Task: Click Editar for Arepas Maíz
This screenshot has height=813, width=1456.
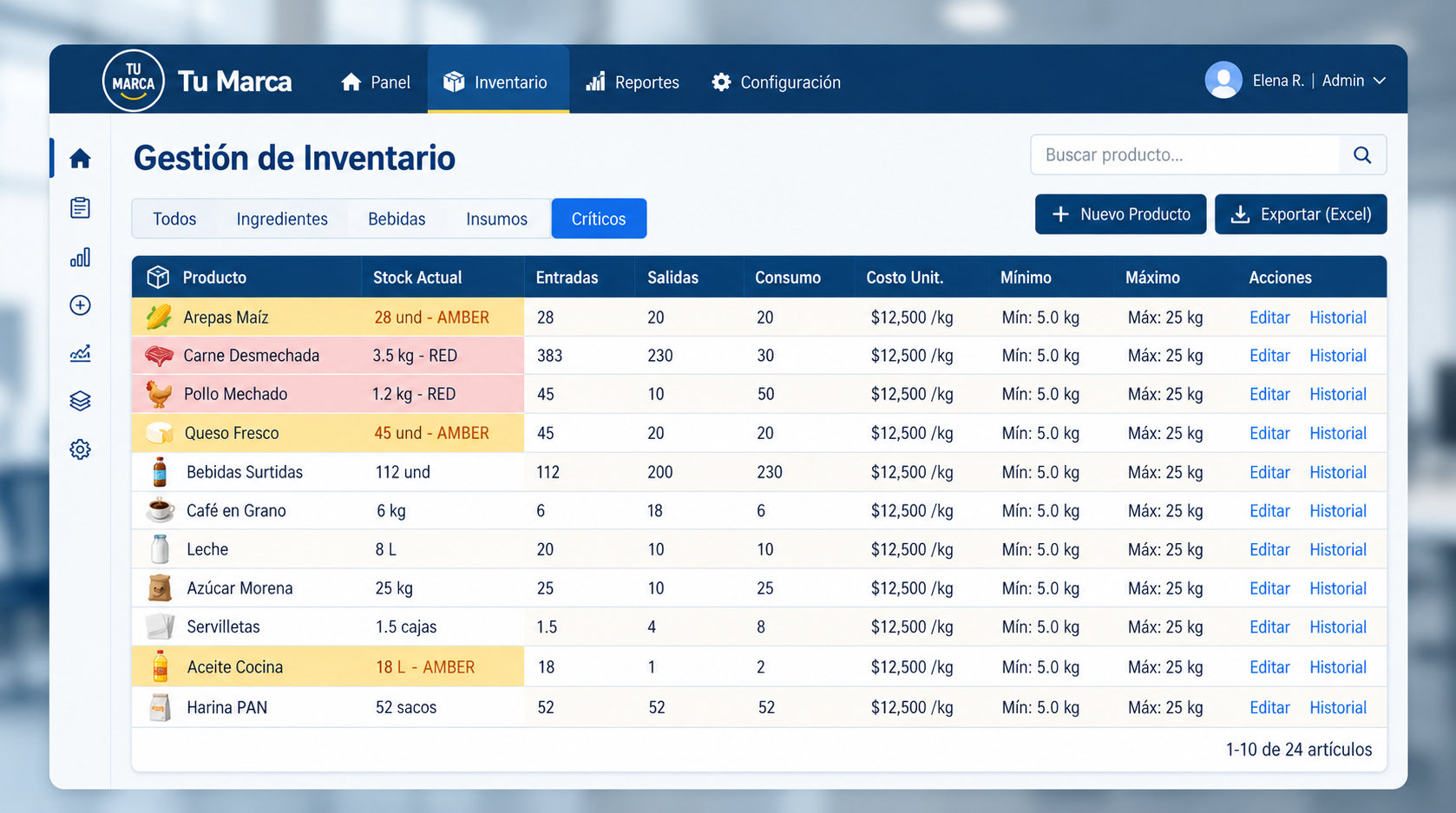Action: pyautogui.click(x=1269, y=318)
